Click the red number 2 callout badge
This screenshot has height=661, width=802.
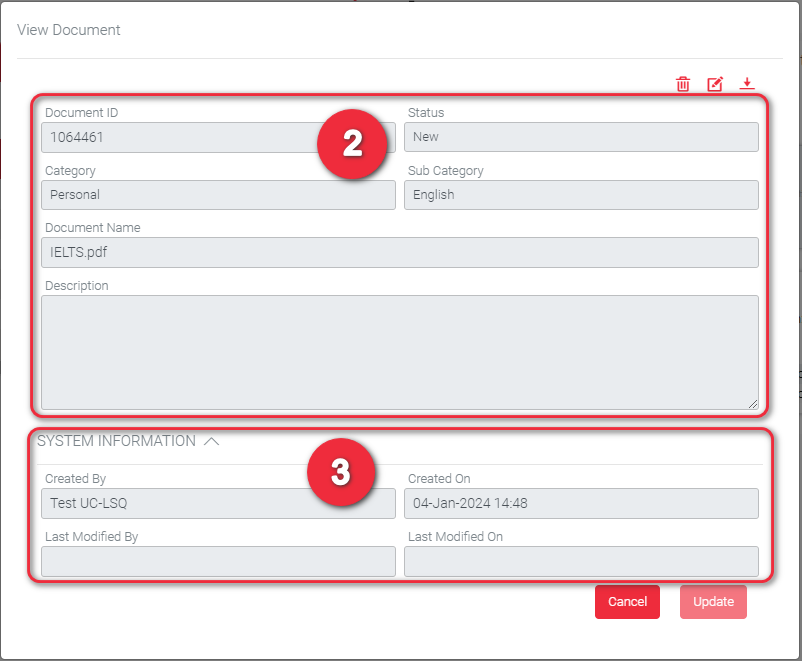click(352, 145)
